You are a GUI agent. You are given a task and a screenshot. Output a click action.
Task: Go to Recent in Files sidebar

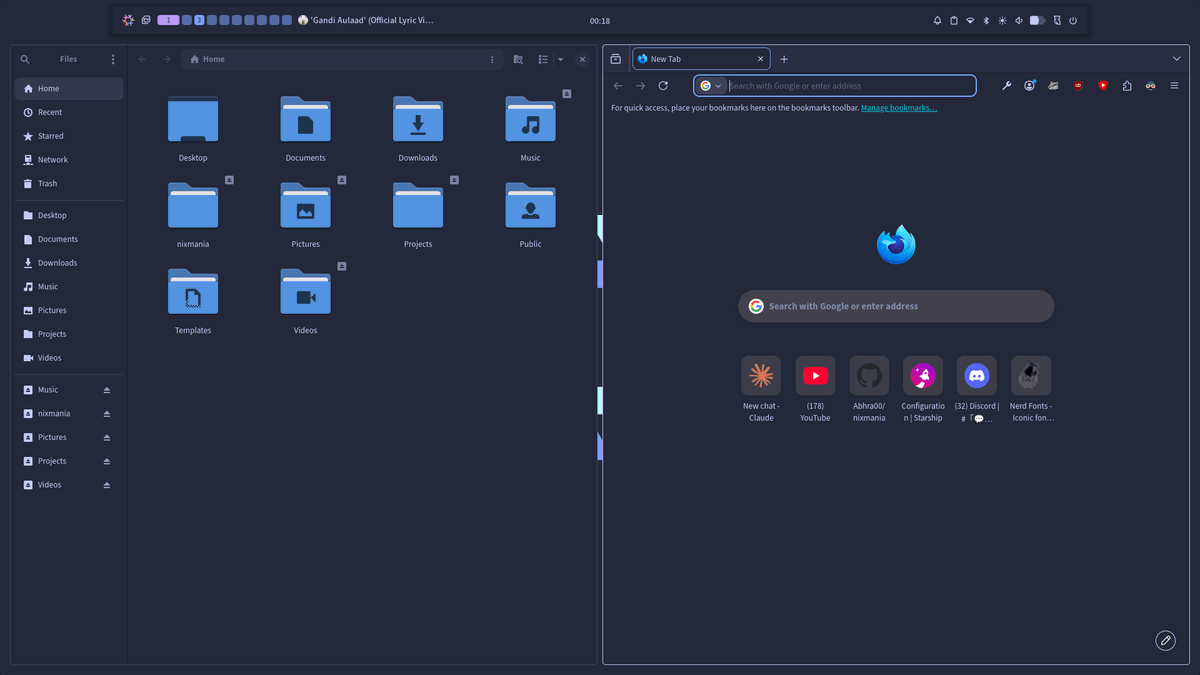69,112
